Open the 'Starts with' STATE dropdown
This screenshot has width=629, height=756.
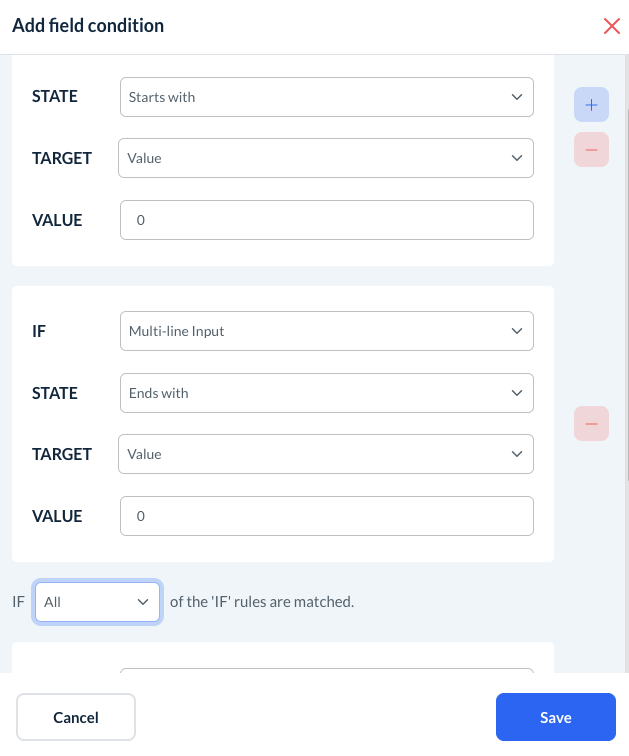coord(326,97)
